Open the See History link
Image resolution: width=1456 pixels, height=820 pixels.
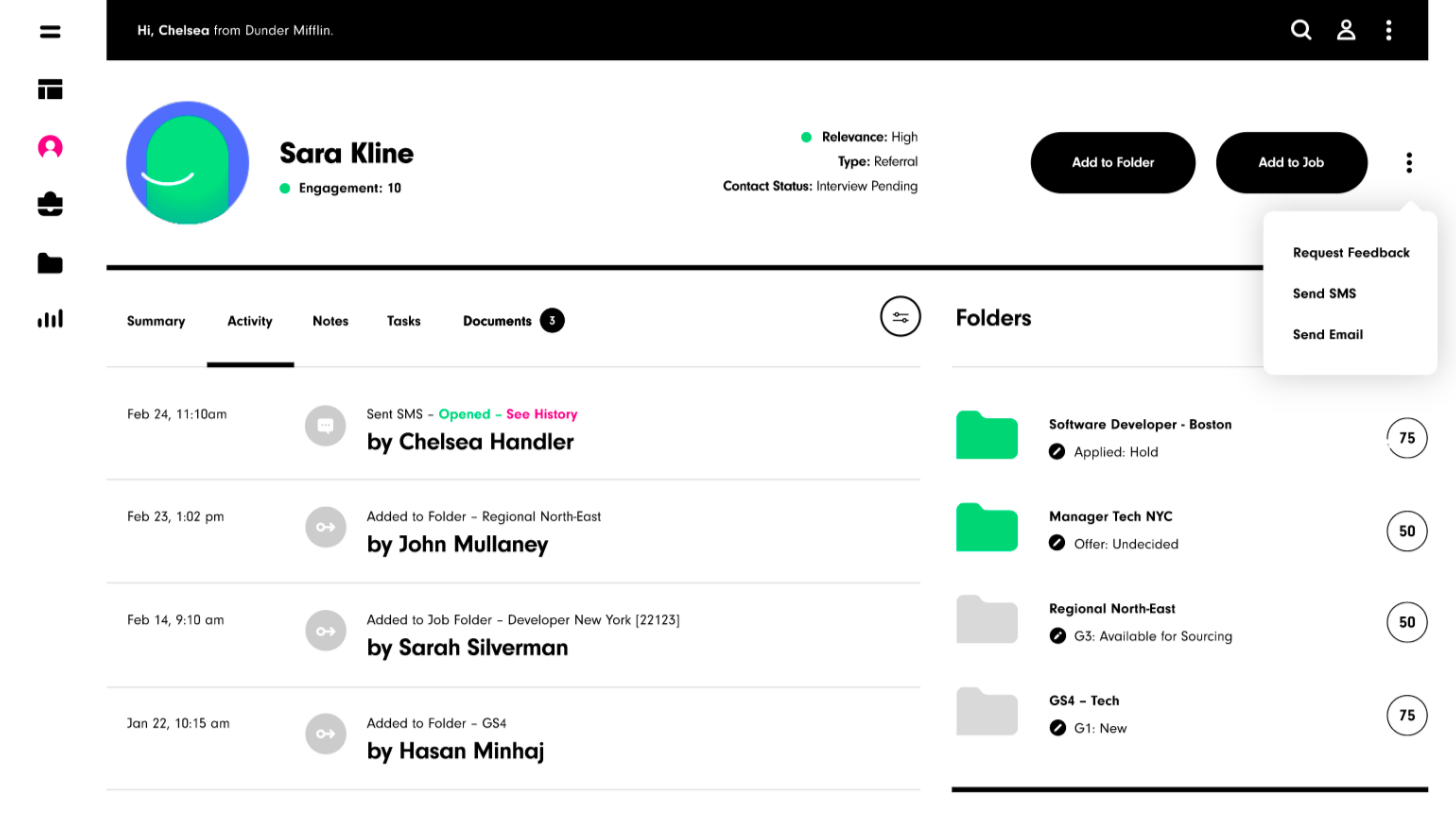click(x=541, y=414)
